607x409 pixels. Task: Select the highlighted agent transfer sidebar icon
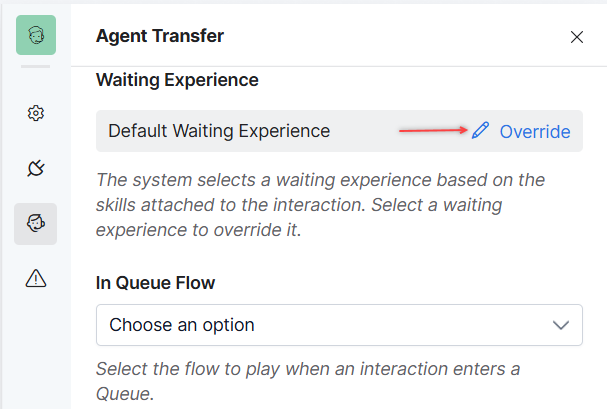36,224
